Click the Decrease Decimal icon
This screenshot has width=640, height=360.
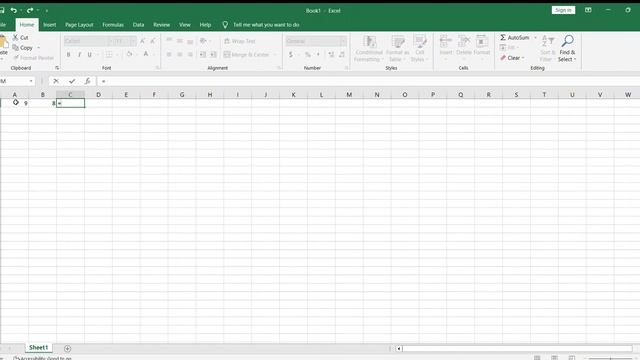342,54
